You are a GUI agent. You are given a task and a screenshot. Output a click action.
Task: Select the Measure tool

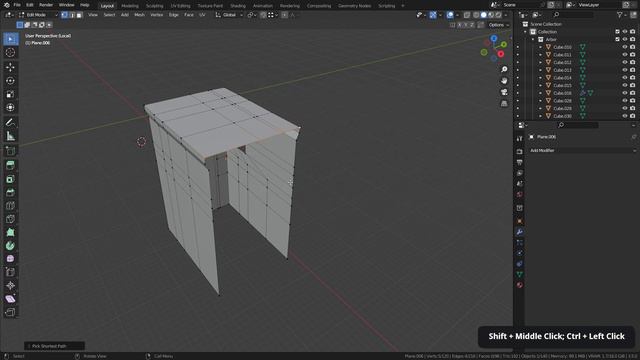tap(11, 136)
